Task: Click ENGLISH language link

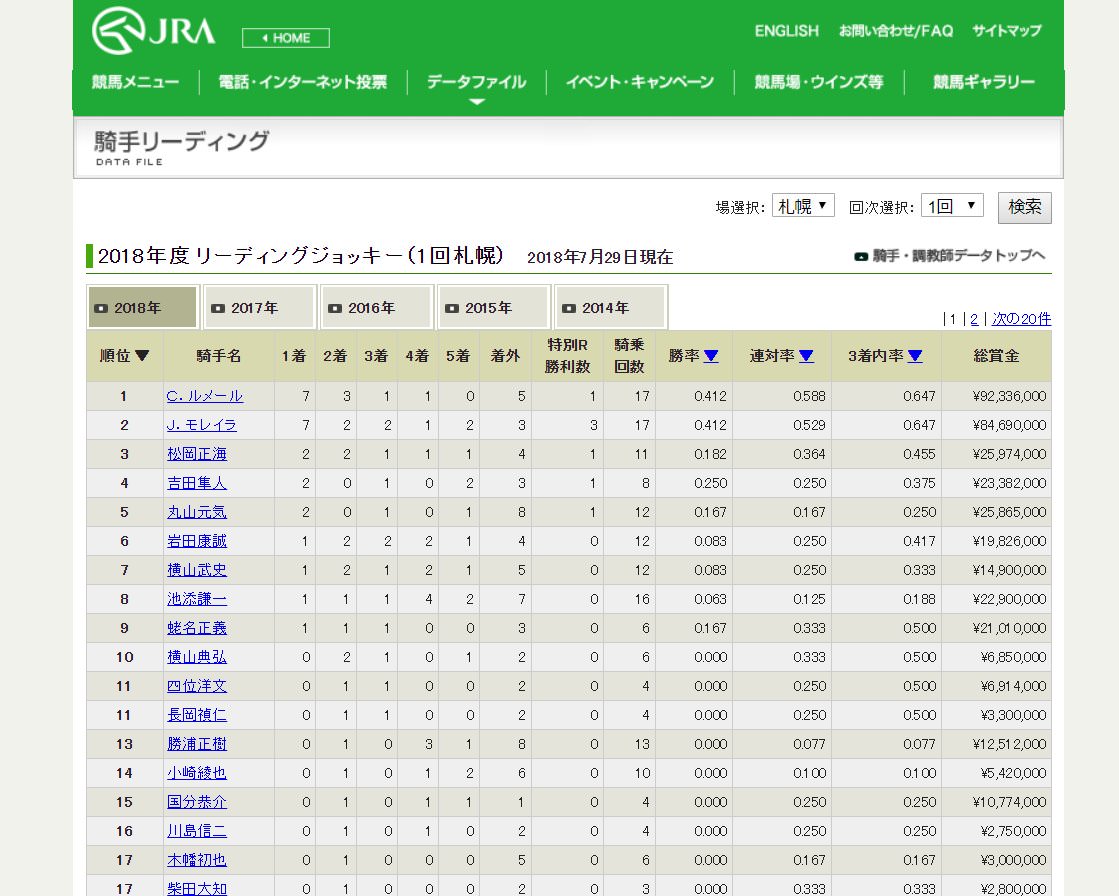Action: pos(786,31)
